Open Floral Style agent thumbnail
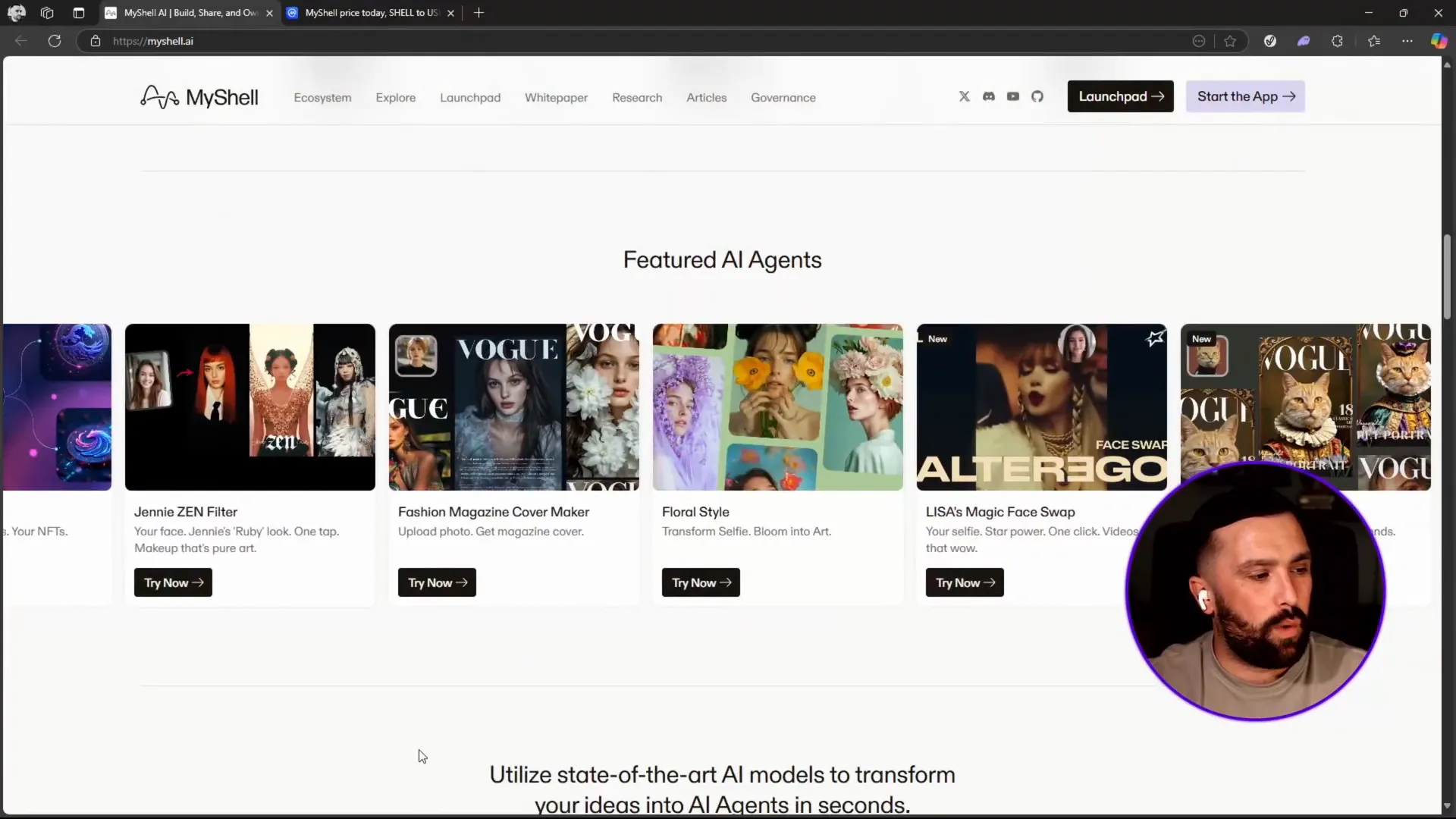Viewport: 1456px width, 819px height. click(778, 407)
